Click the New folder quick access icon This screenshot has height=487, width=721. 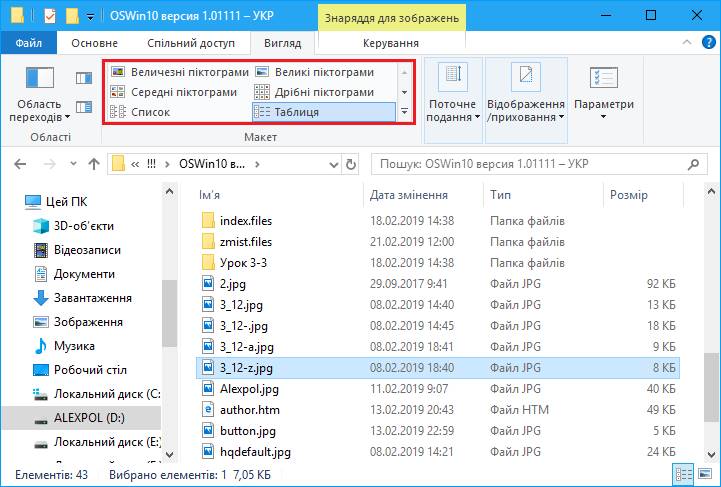click(x=72, y=16)
